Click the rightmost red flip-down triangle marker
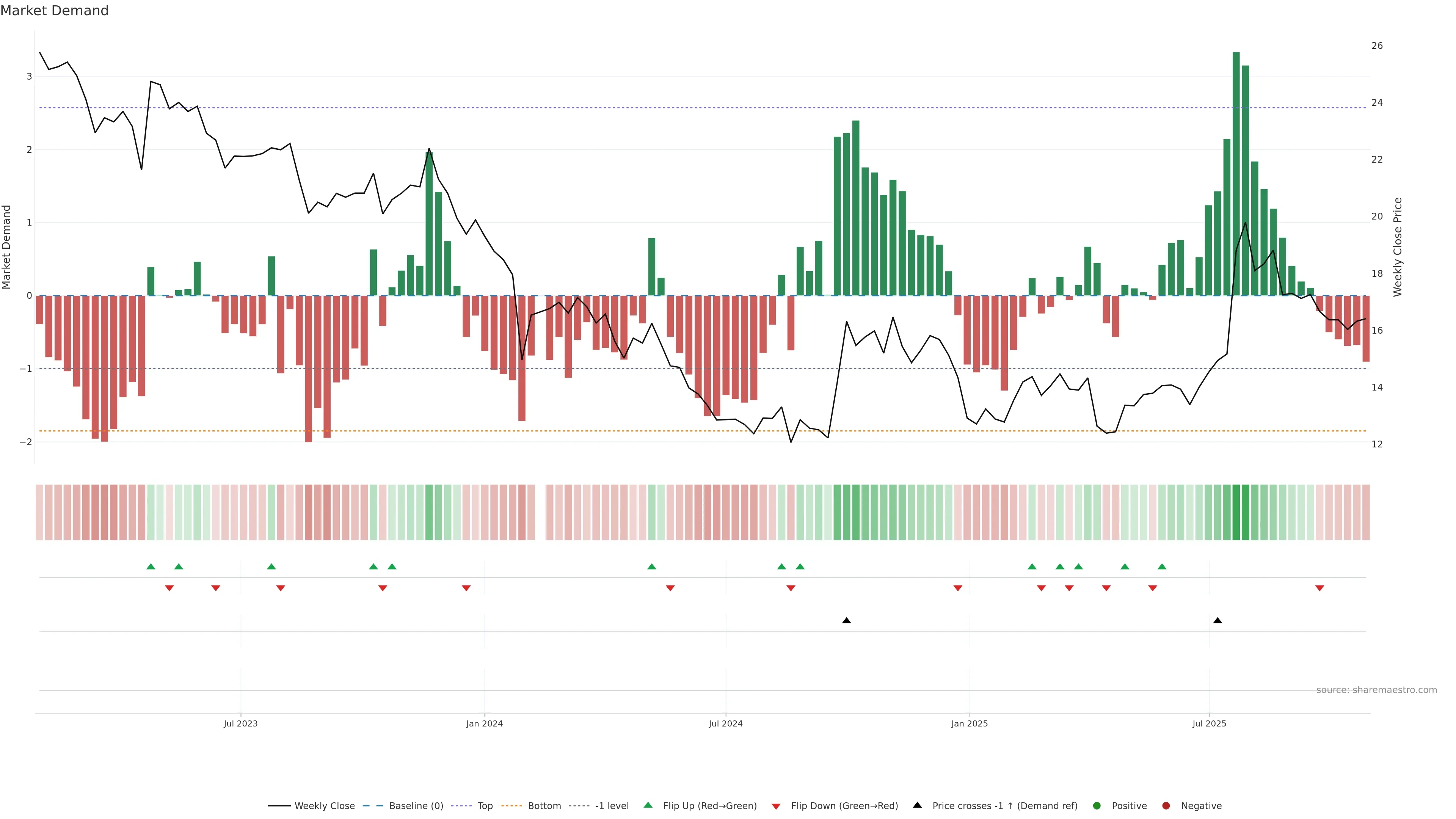The width and height of the screenshot is (1456, 819). tap(1320, 588)
